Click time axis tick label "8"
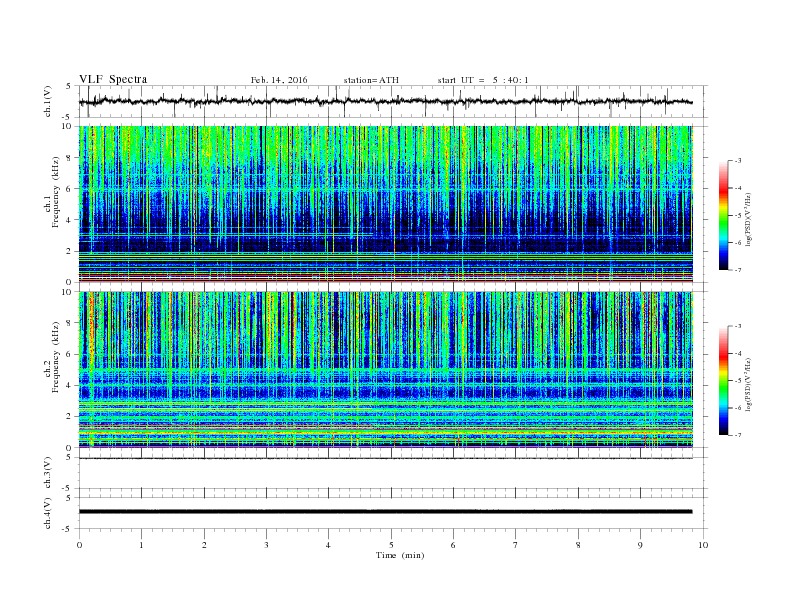The image size is (792, 612). [x=578, y=545]
